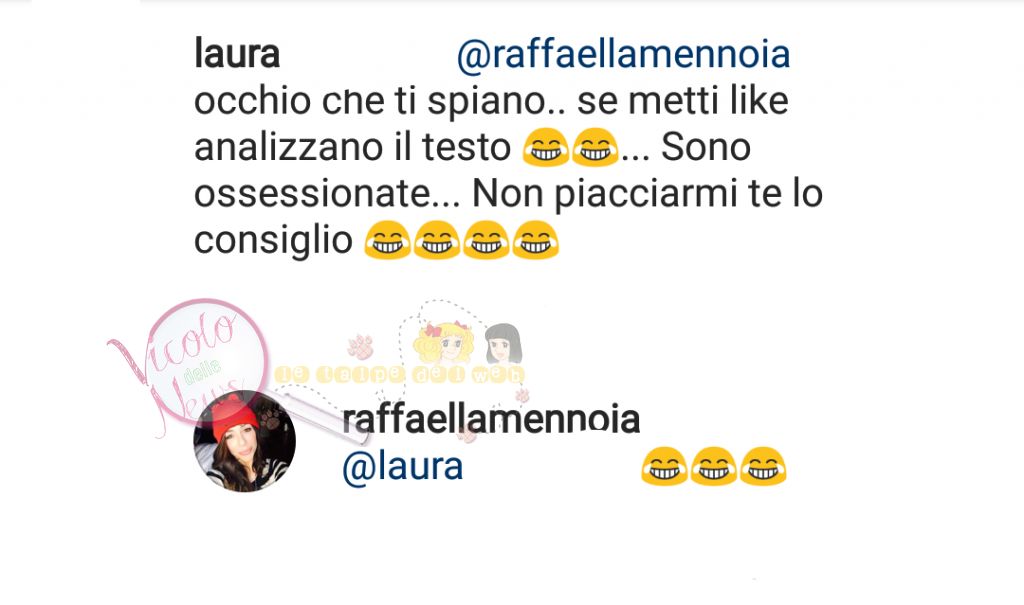Click the bold raffaellamennoia username on the reply
This screenshot has height=605, width=1024.
(x=491, y=419)
